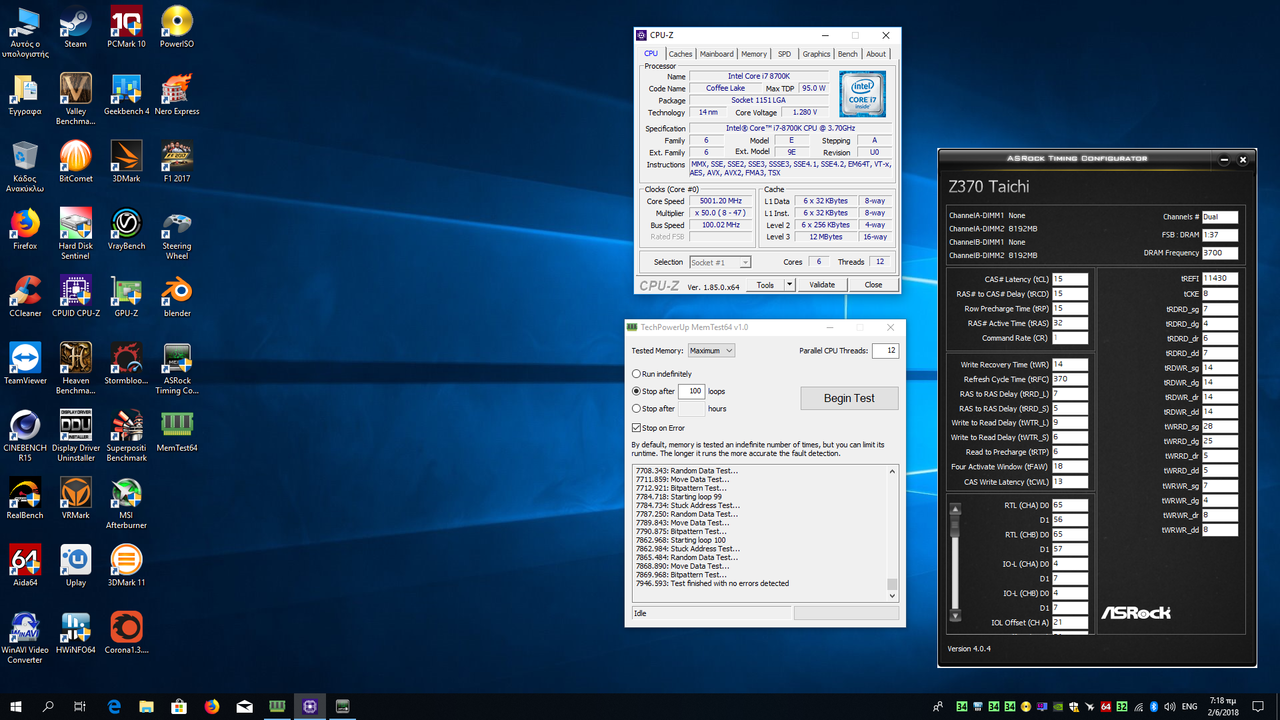Launch PCMark 10 from the desktop
Image resolution: width=1280 pixels, height=720 pixels.
pyautogui.click(x=126, y=27)
